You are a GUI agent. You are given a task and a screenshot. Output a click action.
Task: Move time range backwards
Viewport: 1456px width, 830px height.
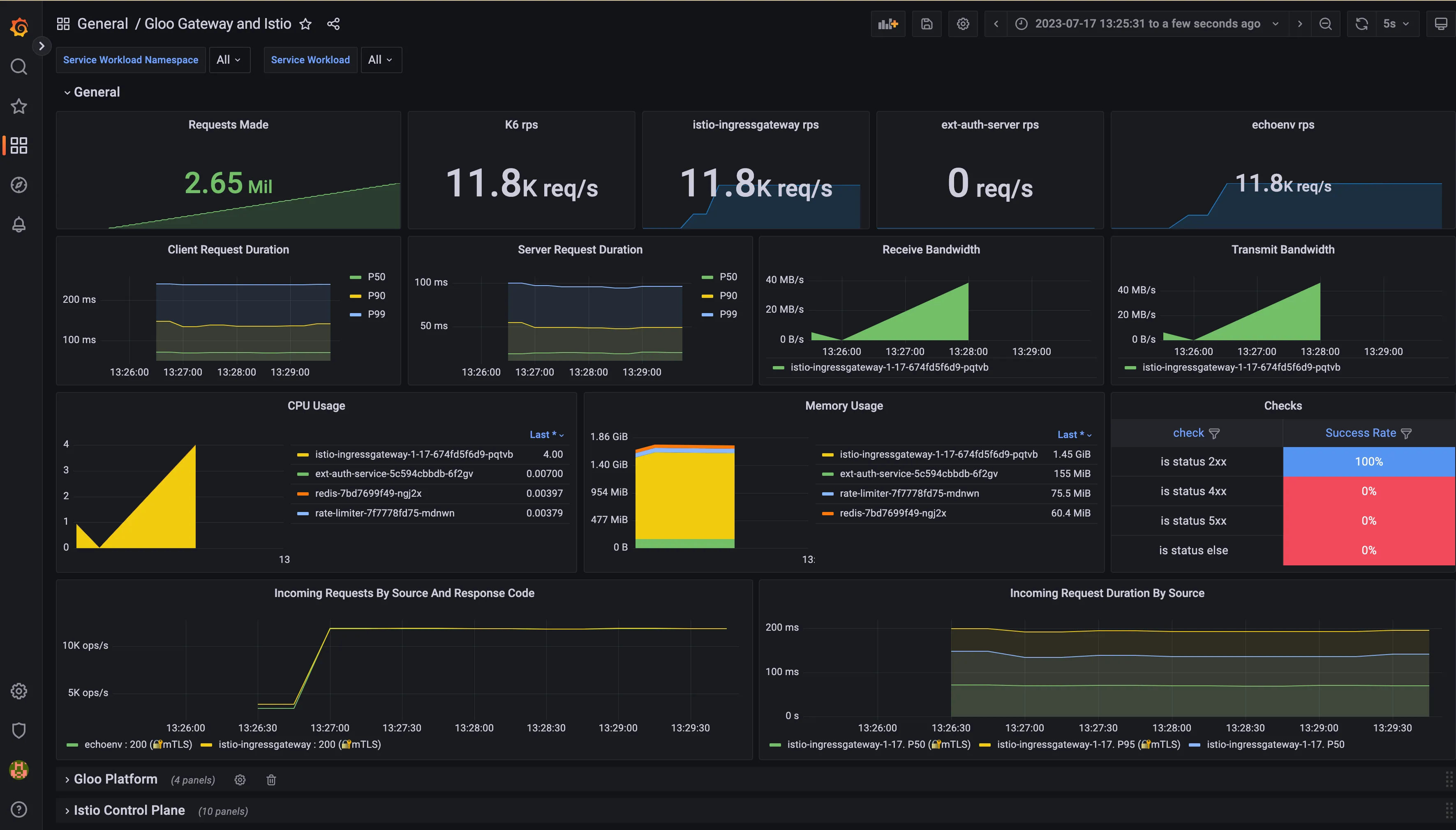coord(996,24)
